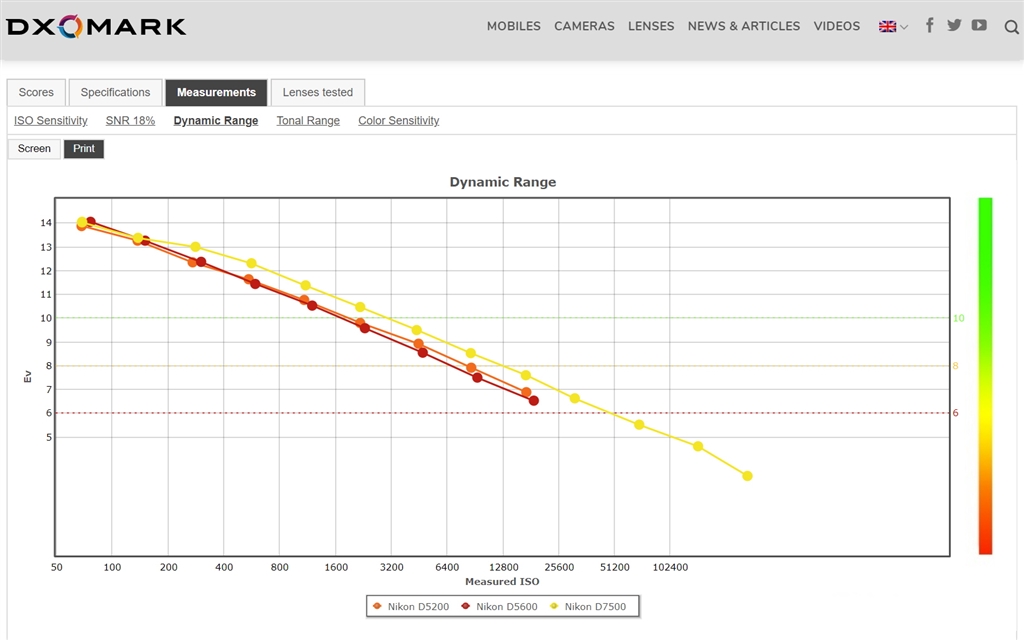Viewport: 1024px width, 640px height.
Task: Click the last dark red D5600 data point
Action: point(534,401)
